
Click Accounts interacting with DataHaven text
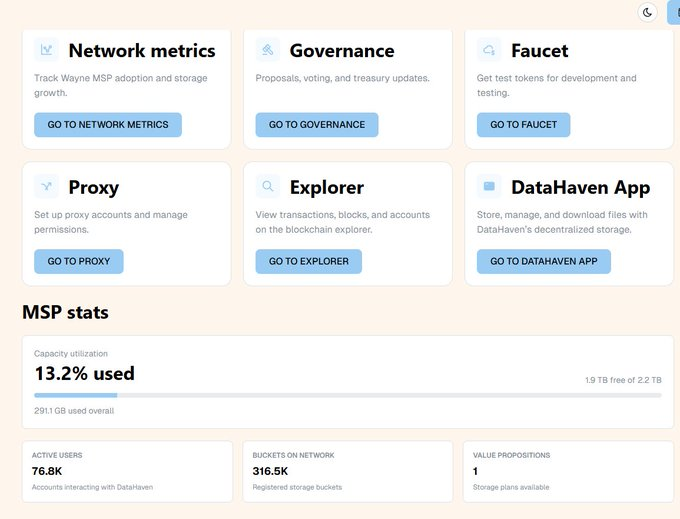92,487
